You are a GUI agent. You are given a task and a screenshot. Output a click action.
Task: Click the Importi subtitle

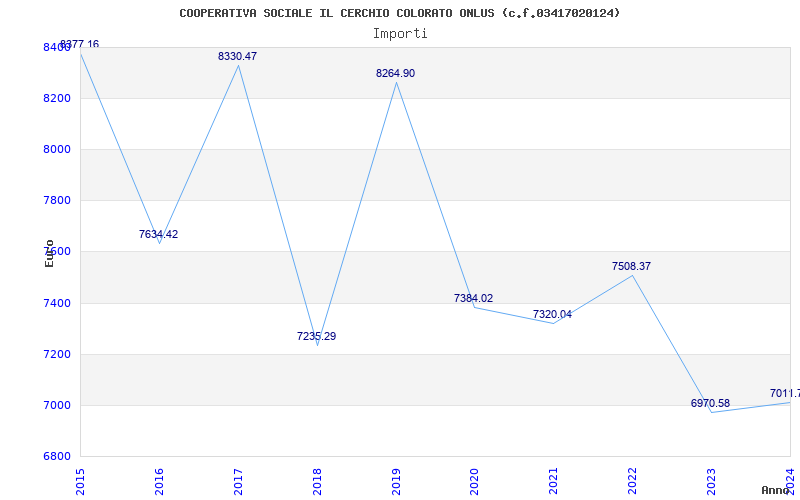click(400, 34)
